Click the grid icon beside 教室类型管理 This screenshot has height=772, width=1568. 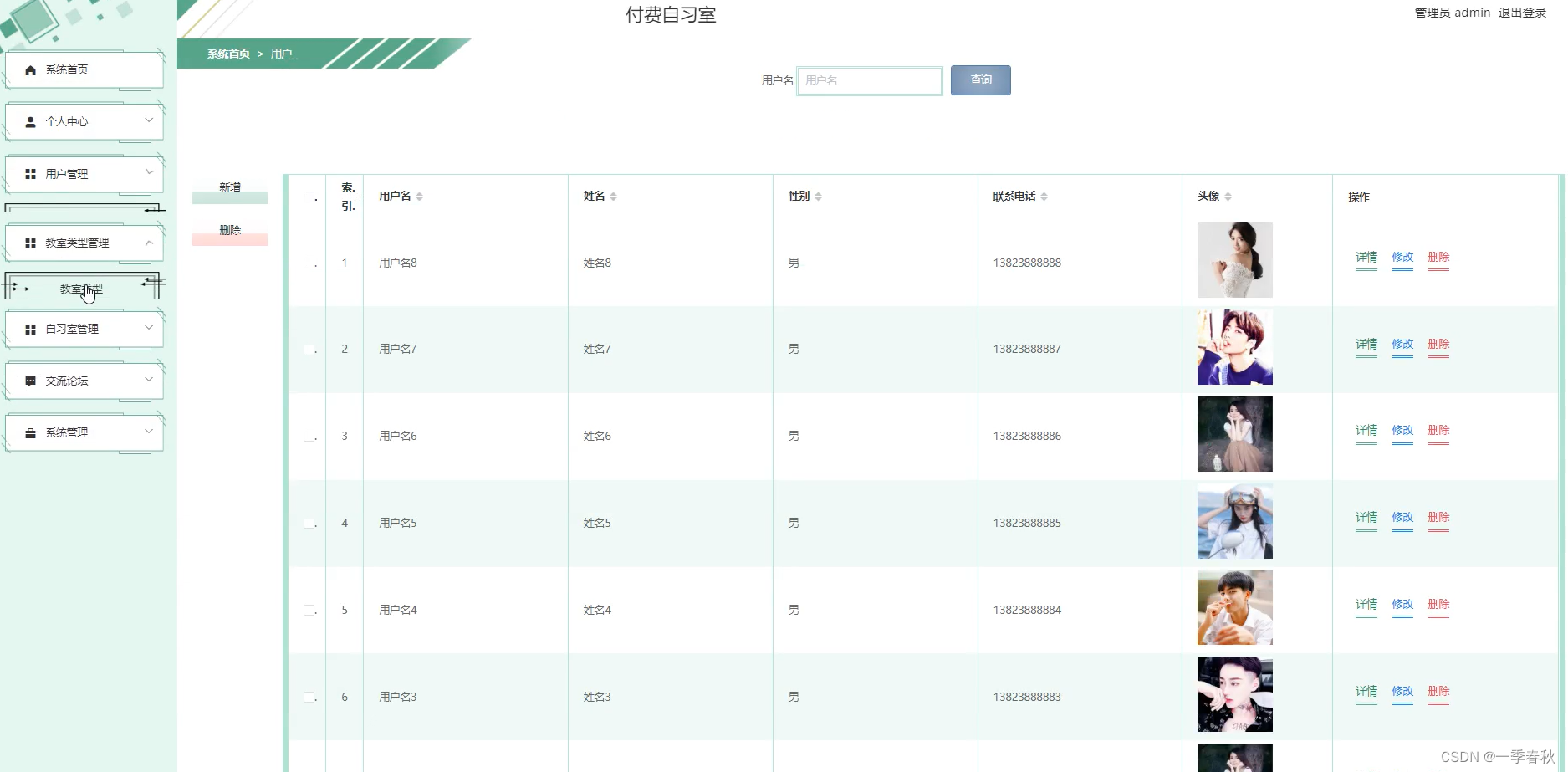pyautogui.click(x=31, y=243)
